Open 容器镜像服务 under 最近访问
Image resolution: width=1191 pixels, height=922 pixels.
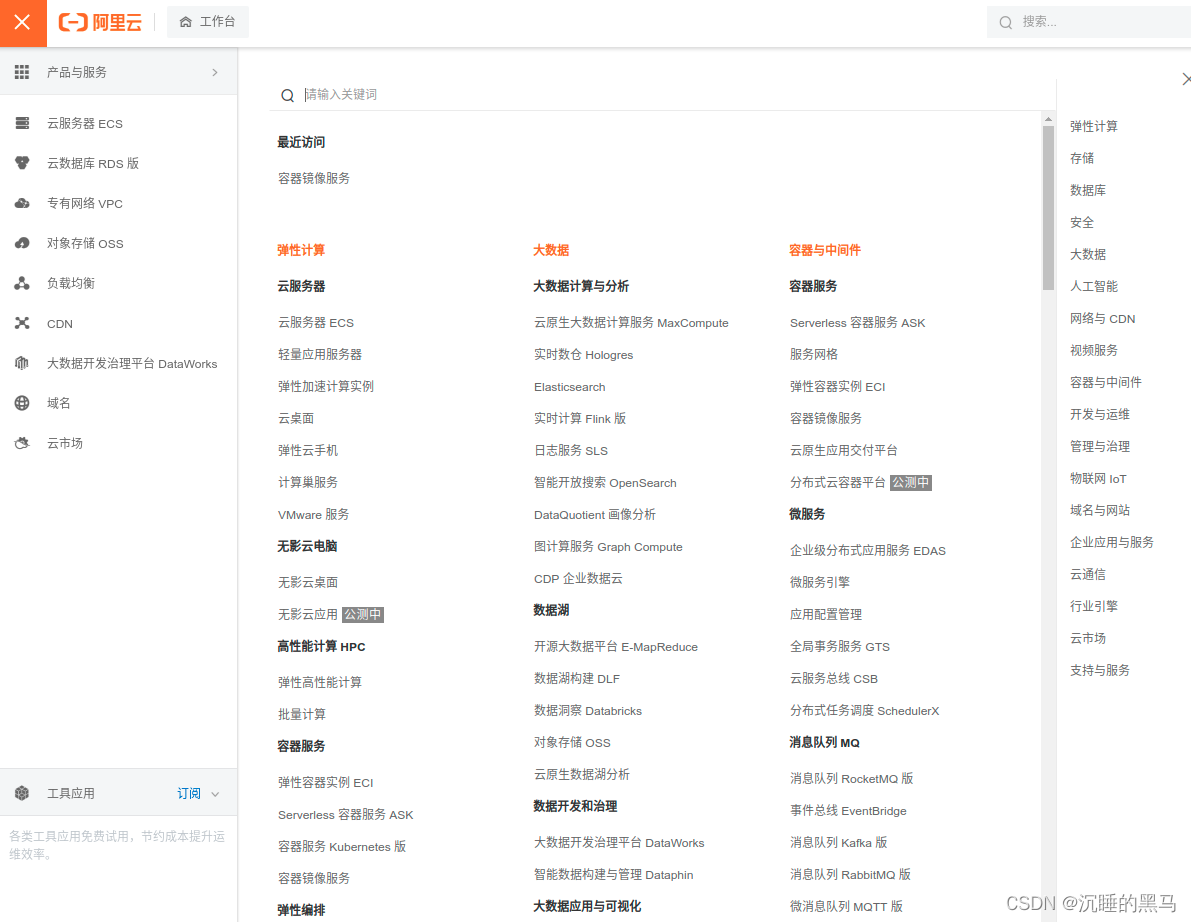[314, 178]
